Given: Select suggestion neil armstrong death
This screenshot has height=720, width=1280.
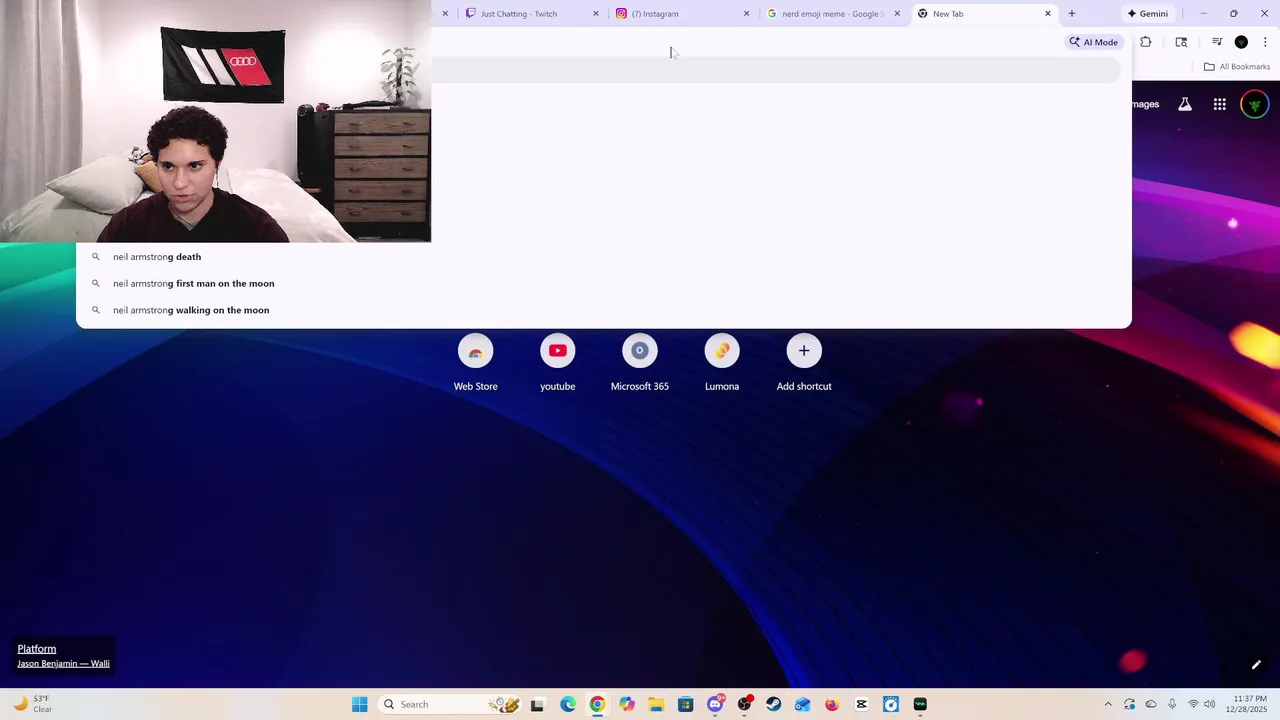Looking at the screenshot, I should coord(604,257).
